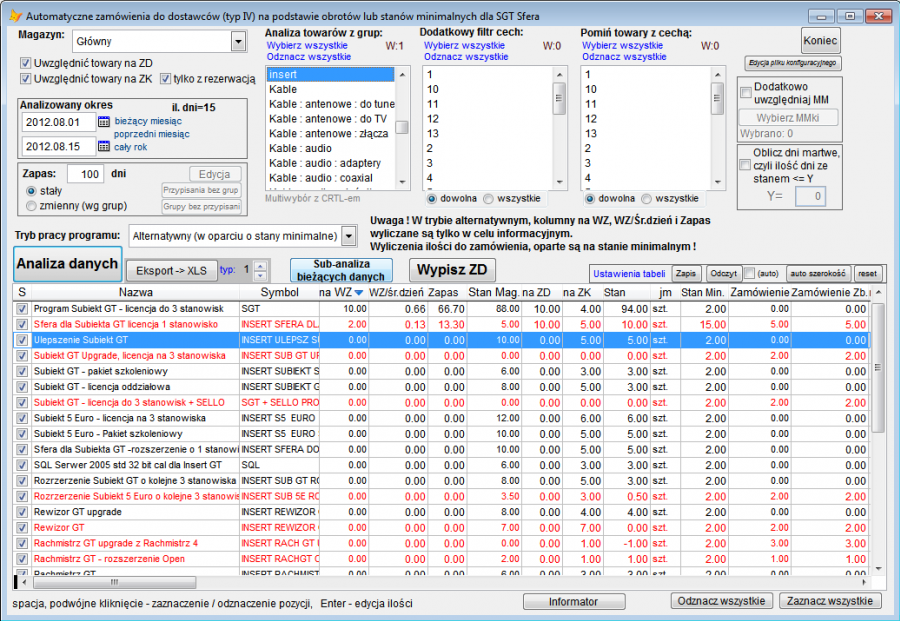Click poprzedni miesiąc link
Image resolution: width=900 pixels, height=621 pixels.
point(152,134)
